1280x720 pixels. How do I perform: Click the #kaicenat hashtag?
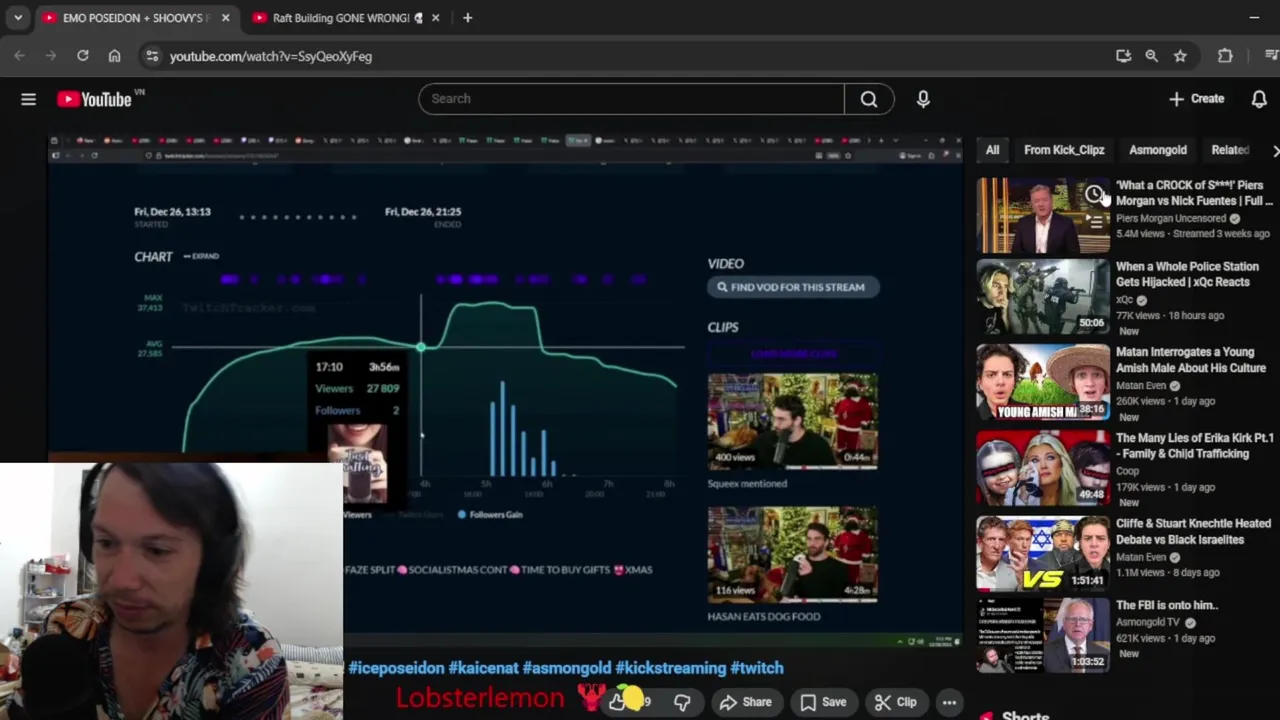click(x=483, y=668)
